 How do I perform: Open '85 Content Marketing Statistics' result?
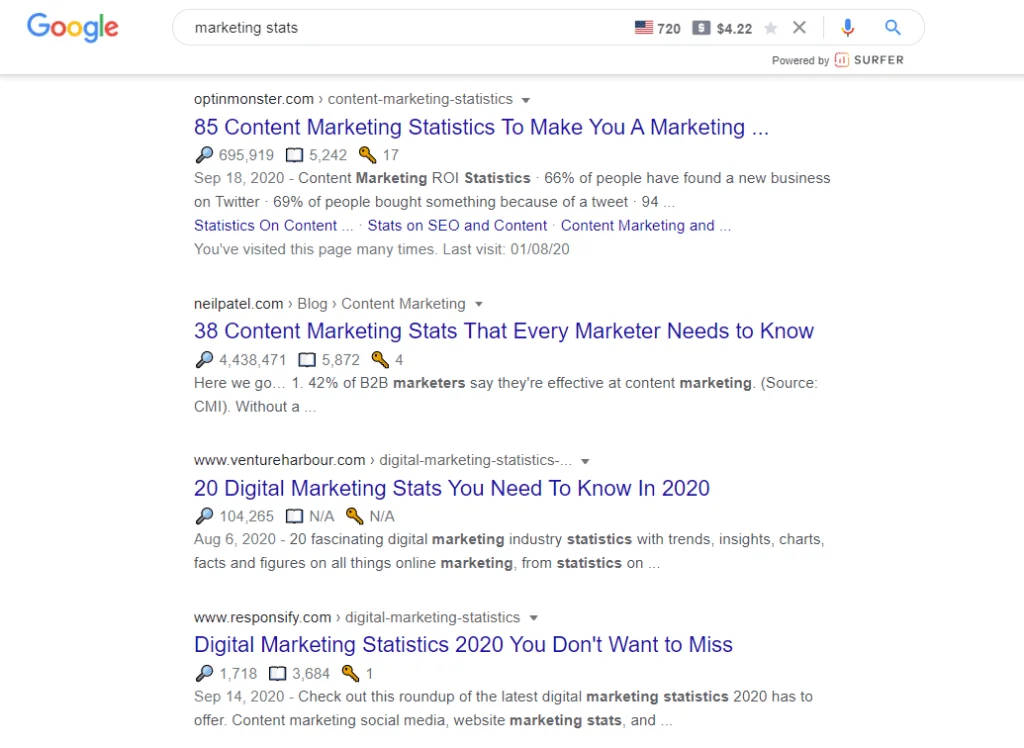(x=481, y=127)
